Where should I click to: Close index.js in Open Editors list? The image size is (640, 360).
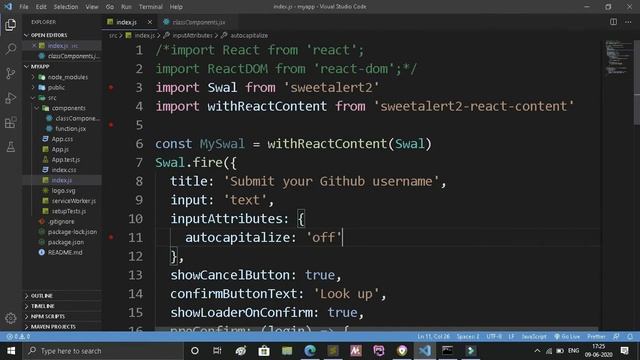point(34,46)
